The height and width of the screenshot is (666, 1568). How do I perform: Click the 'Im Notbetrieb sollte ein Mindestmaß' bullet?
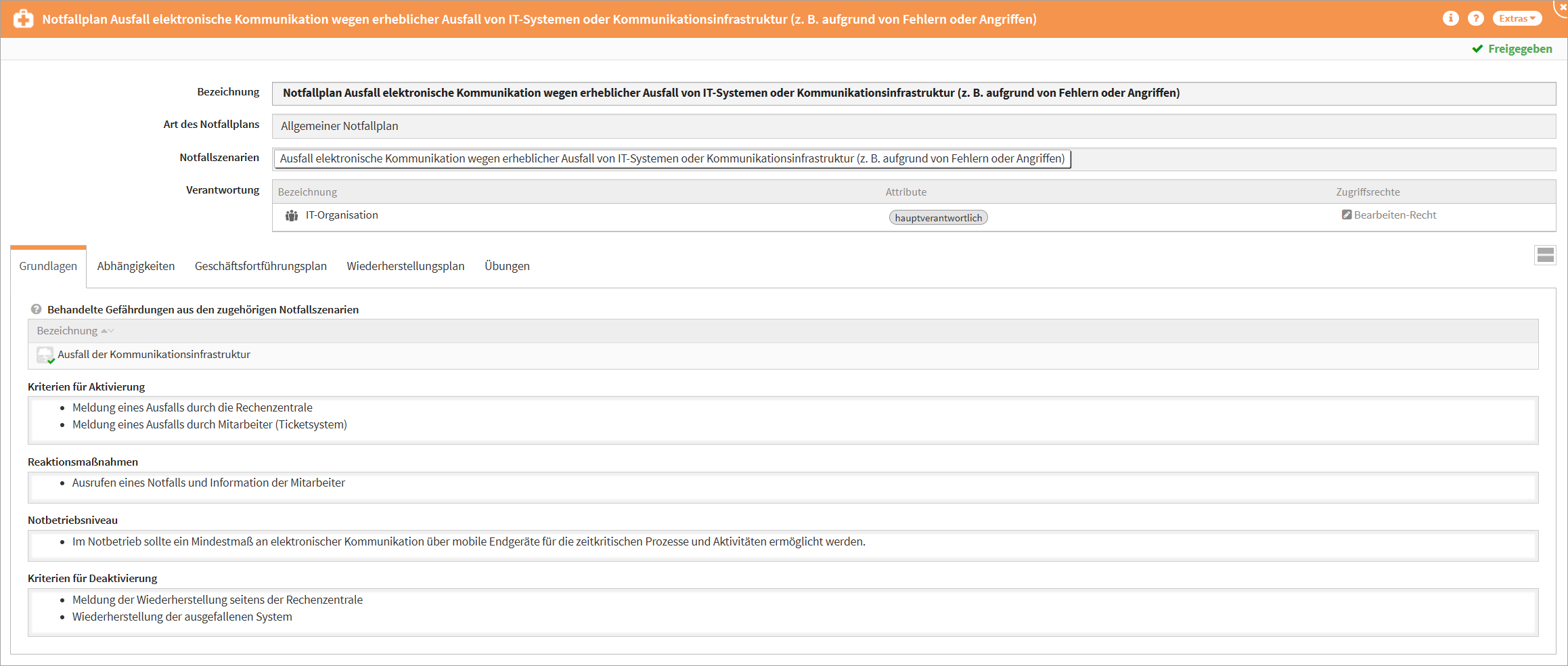click(x=469, y=541)
